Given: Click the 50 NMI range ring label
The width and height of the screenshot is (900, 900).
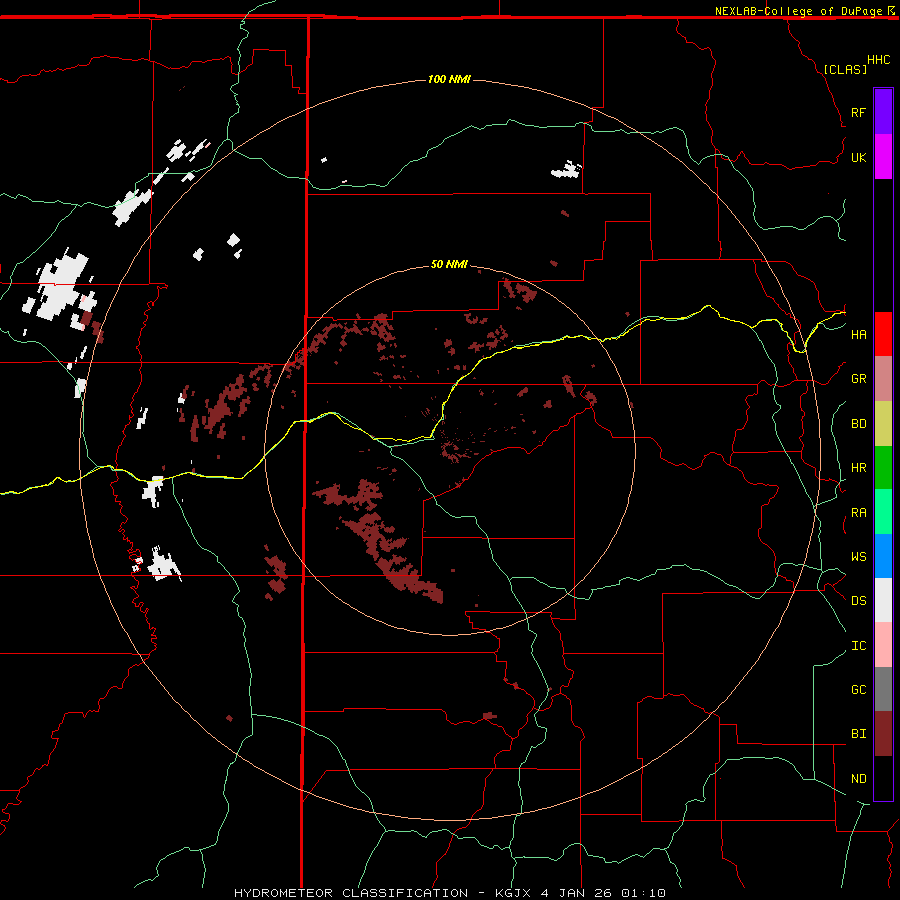Looking at the screenshot, I should tap(449, 264).
